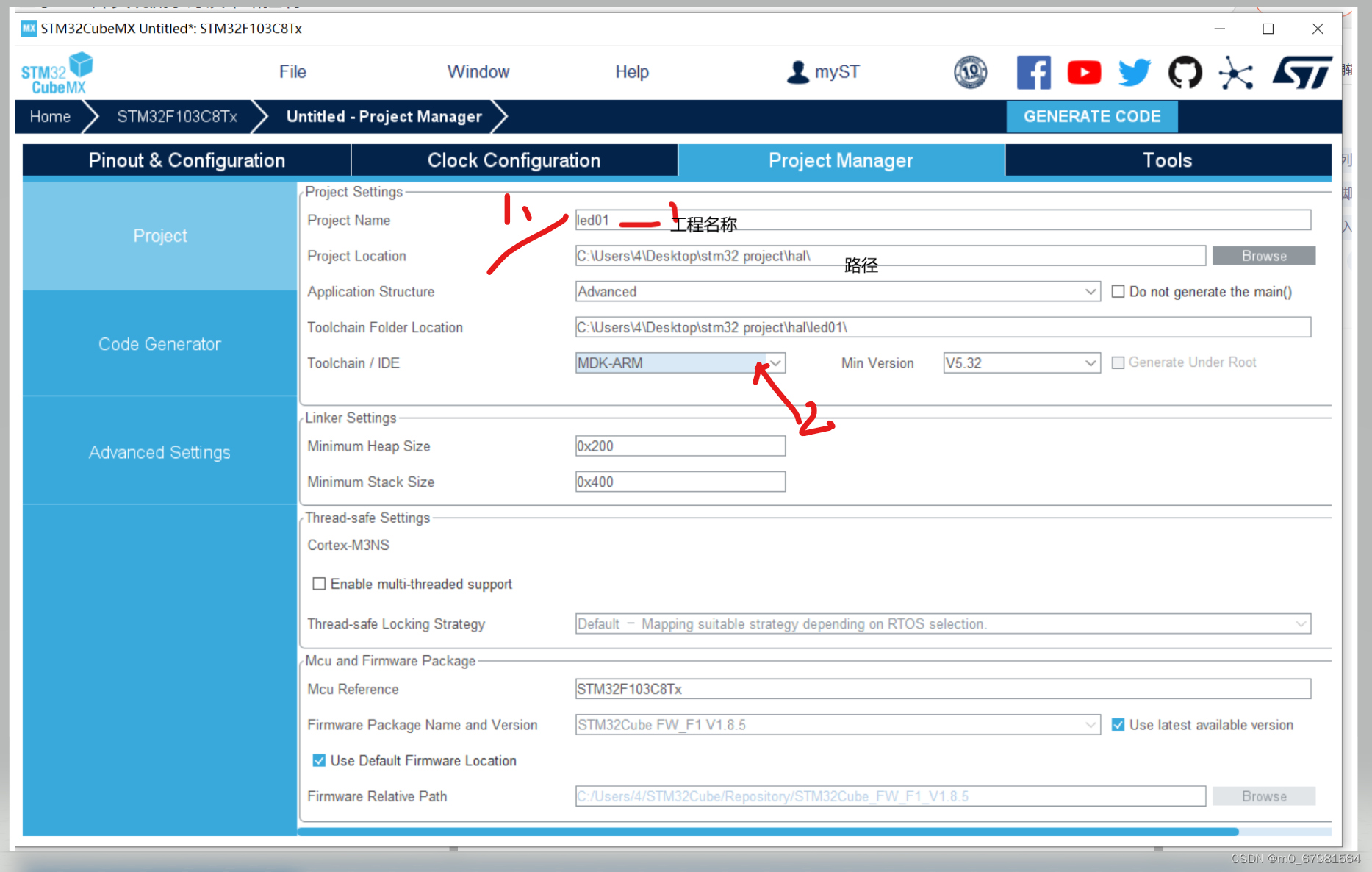Open the Help menu
Viewport: 1372px width, 872px height.
click(x=632, y=72)
